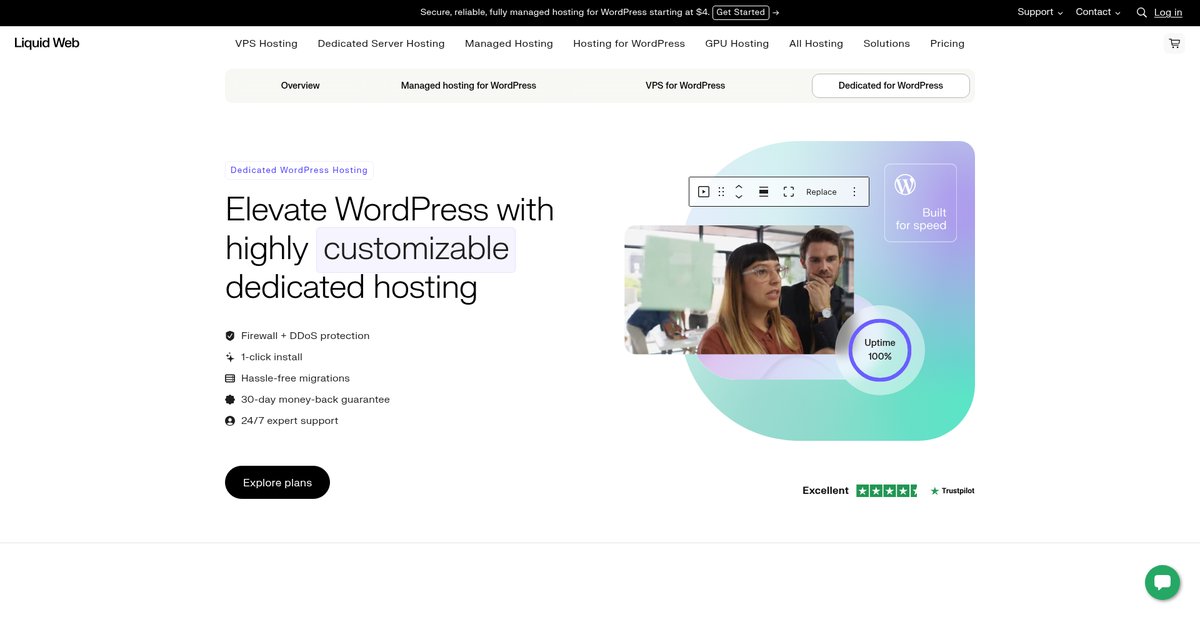Click Replace in the block toolbar
The height and width of the screenshot is (620, 1200).
click(821, 192)
